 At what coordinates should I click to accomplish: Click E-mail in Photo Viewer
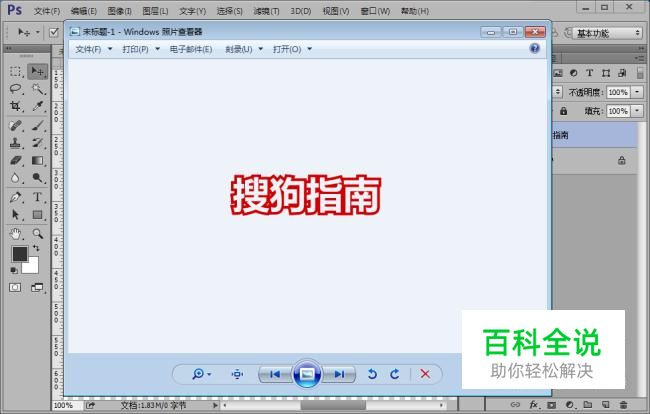click(191, 49)
